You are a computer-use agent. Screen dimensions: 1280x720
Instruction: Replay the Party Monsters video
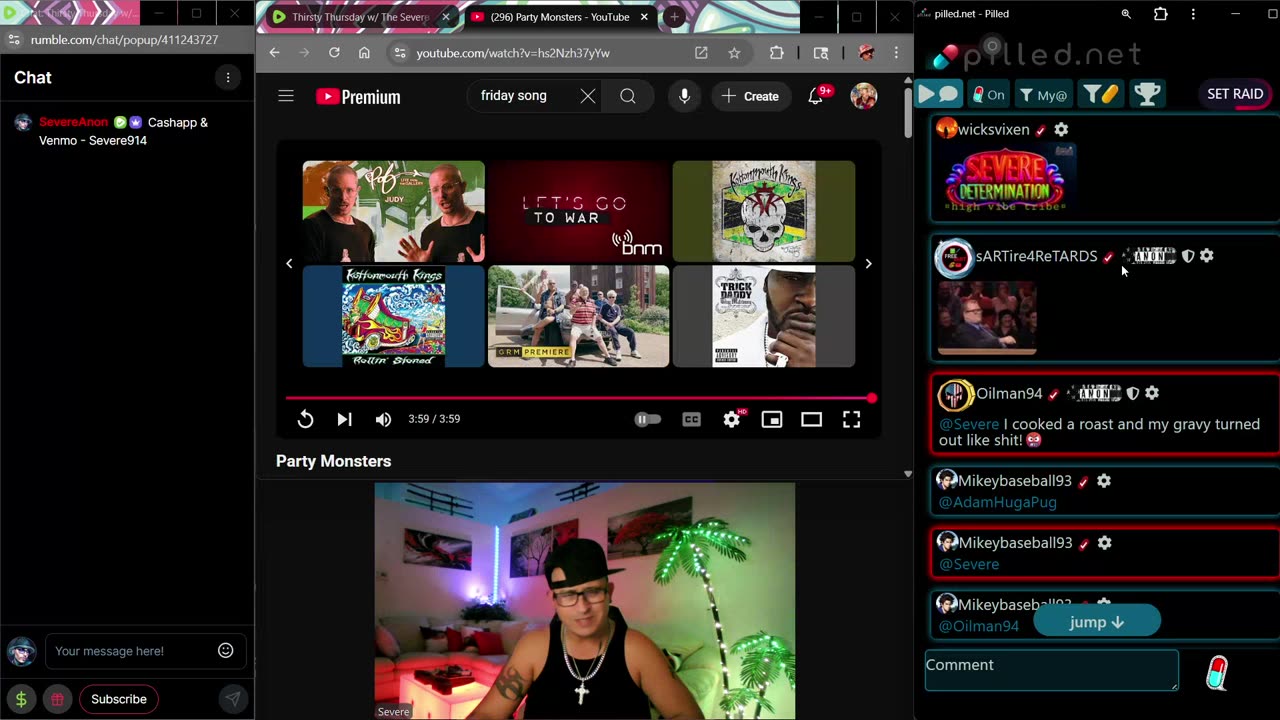pyautogui.click(x=306, y=419)
